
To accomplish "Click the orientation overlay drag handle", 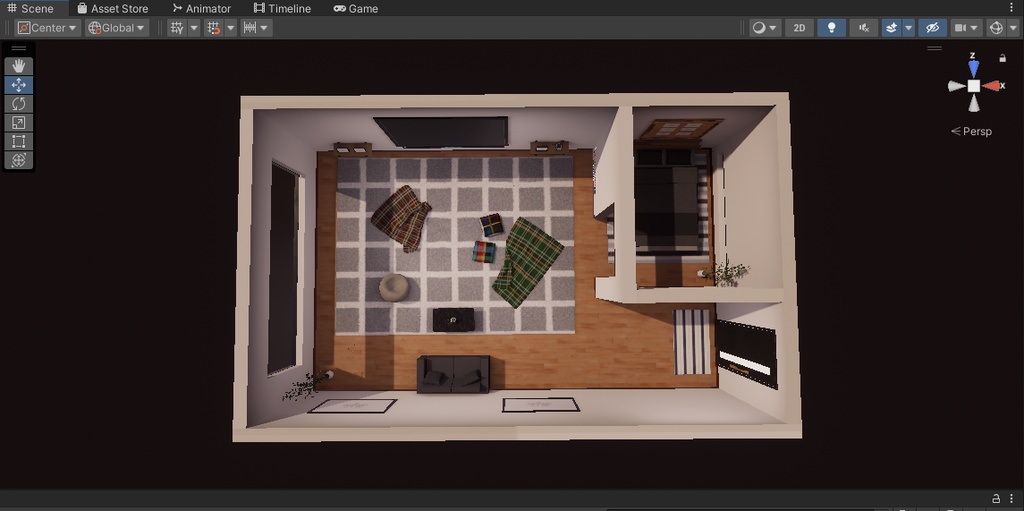I will click(935, 48).
